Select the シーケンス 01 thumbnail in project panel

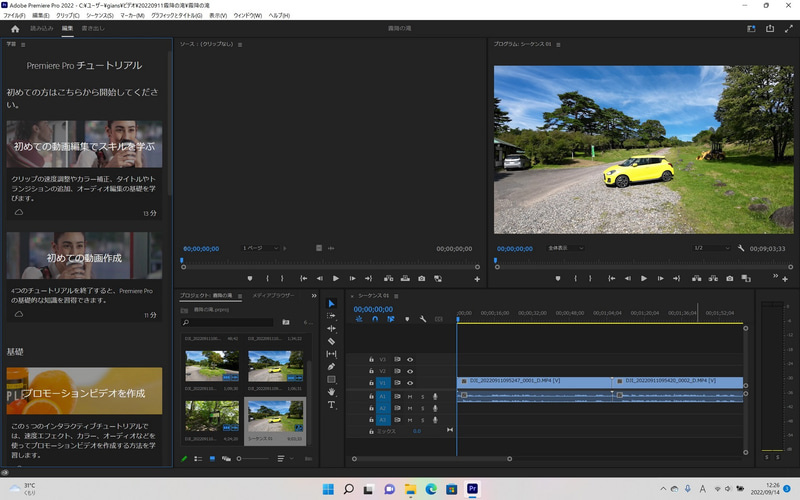point(275,416)
